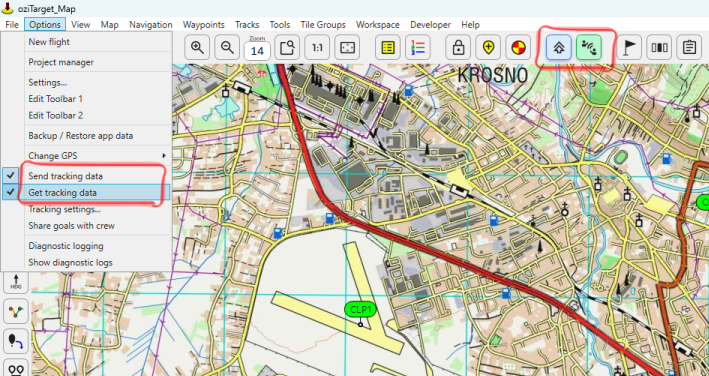709x376 pixels.
Task: Click the route nodes icon in left sidebar
Action: click(16, 311)
